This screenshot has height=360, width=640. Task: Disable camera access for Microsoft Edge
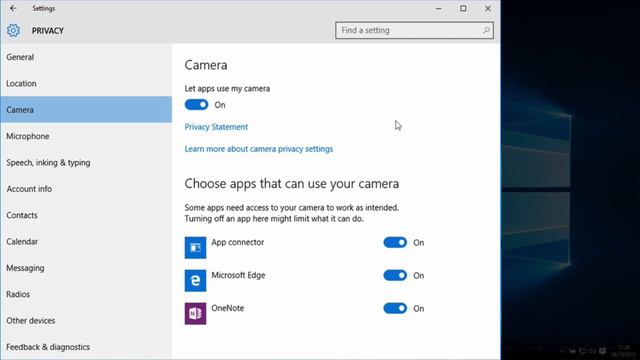[x=395, y=276]
